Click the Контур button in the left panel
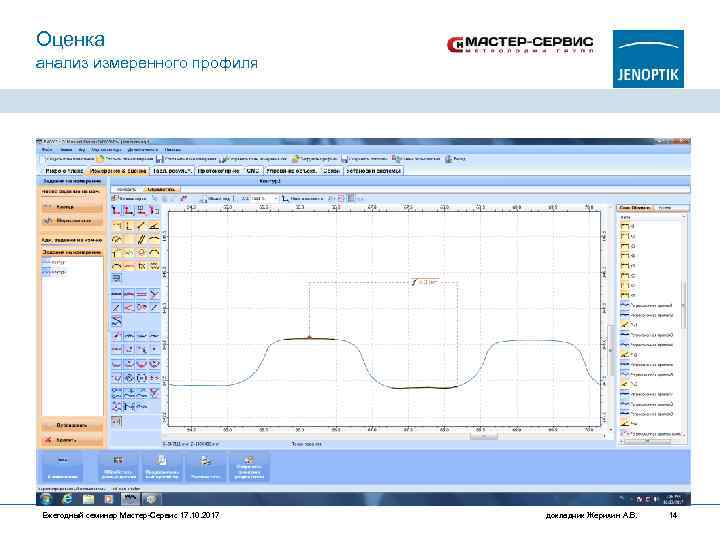 click(71, 207)
